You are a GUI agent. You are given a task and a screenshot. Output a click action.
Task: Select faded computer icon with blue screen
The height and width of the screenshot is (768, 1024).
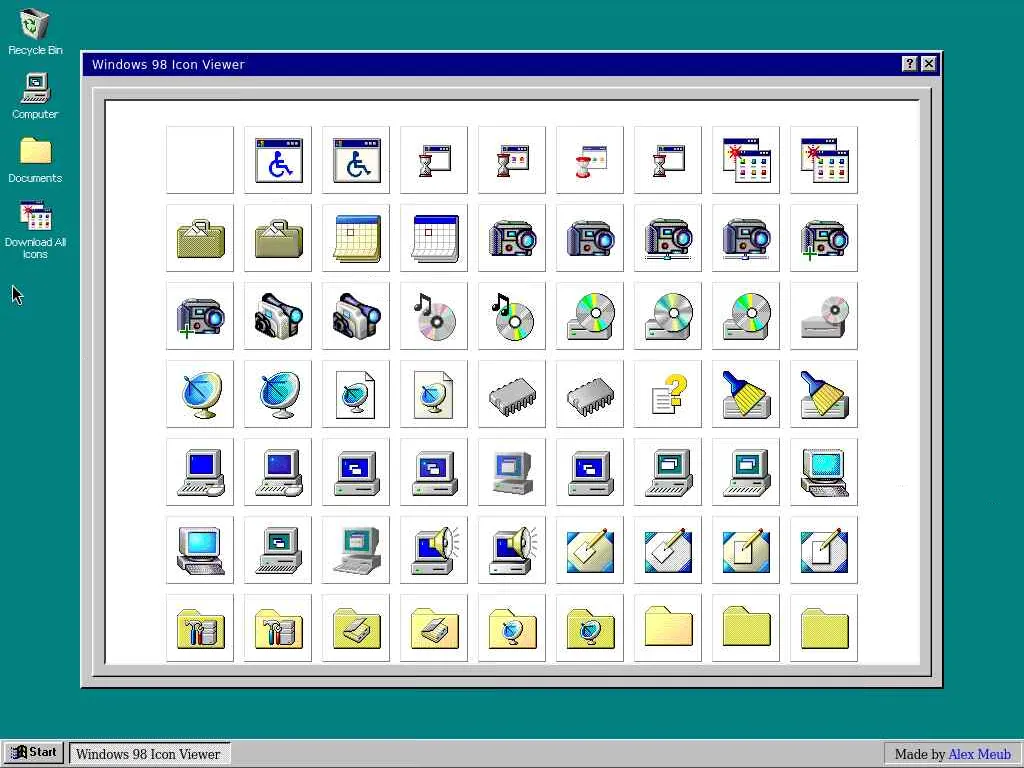512,472
